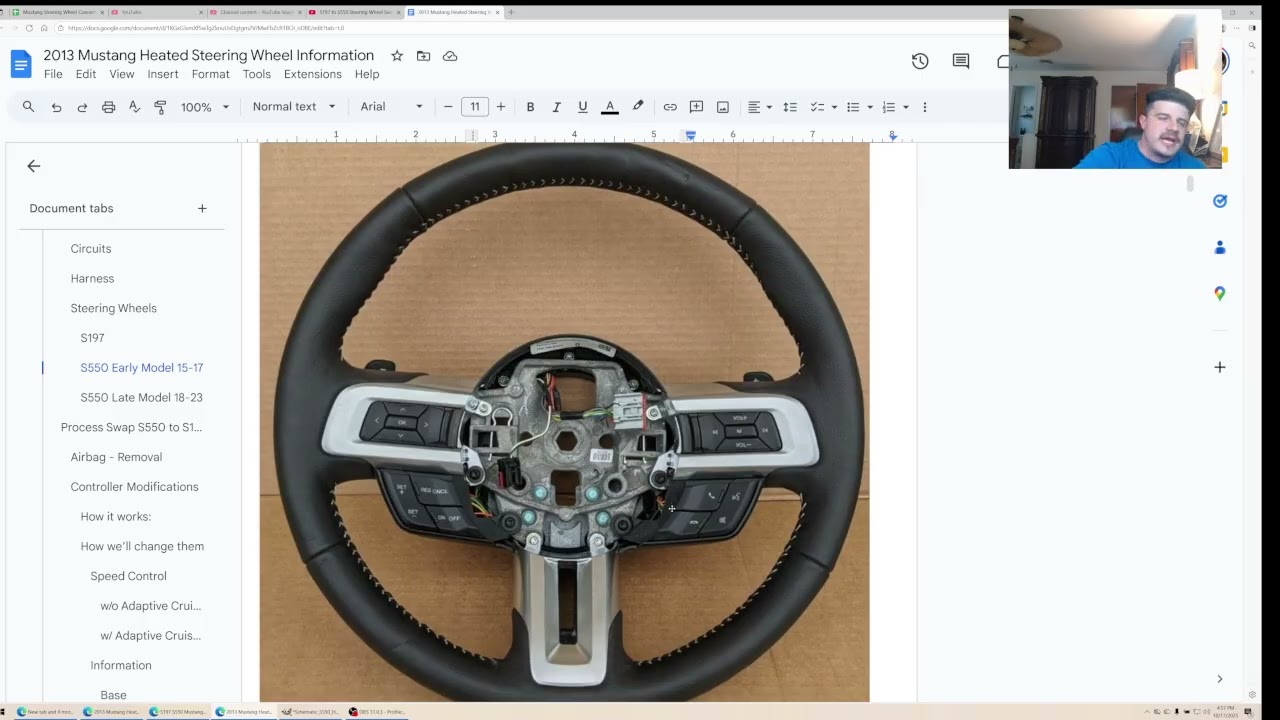This screenshot has height=720, width=1280.
Task: Jump to the Circuits heading
Action: coord(91,249)
